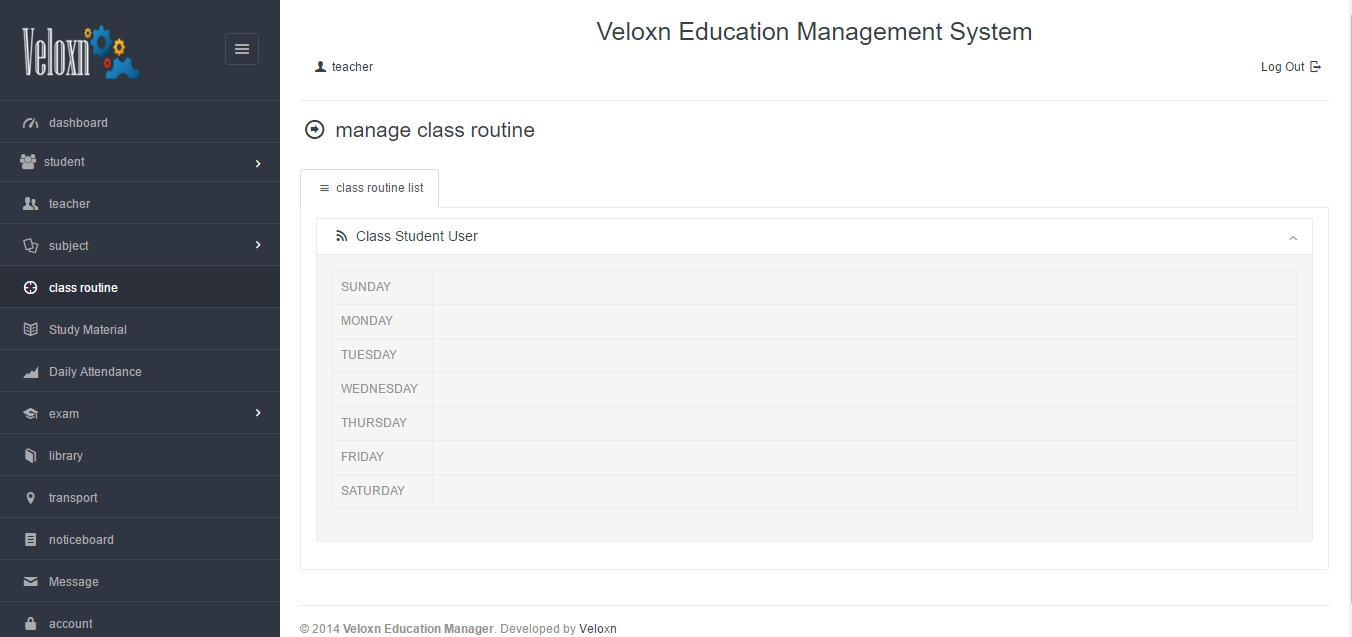This screenshot has width=1352, height=637.
Task: Select the class routine list tab
Action: click(x=370, y=188)
